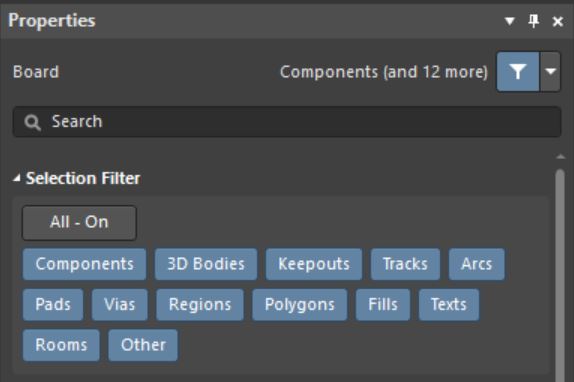Click the selection filter funnel icon
The width and height of the screenshot is (574, 382).
pos(517,72)
